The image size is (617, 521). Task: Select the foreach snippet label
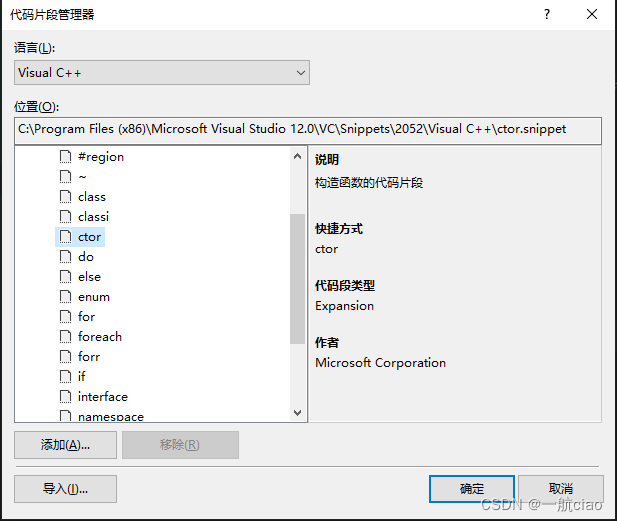(100, 337)
